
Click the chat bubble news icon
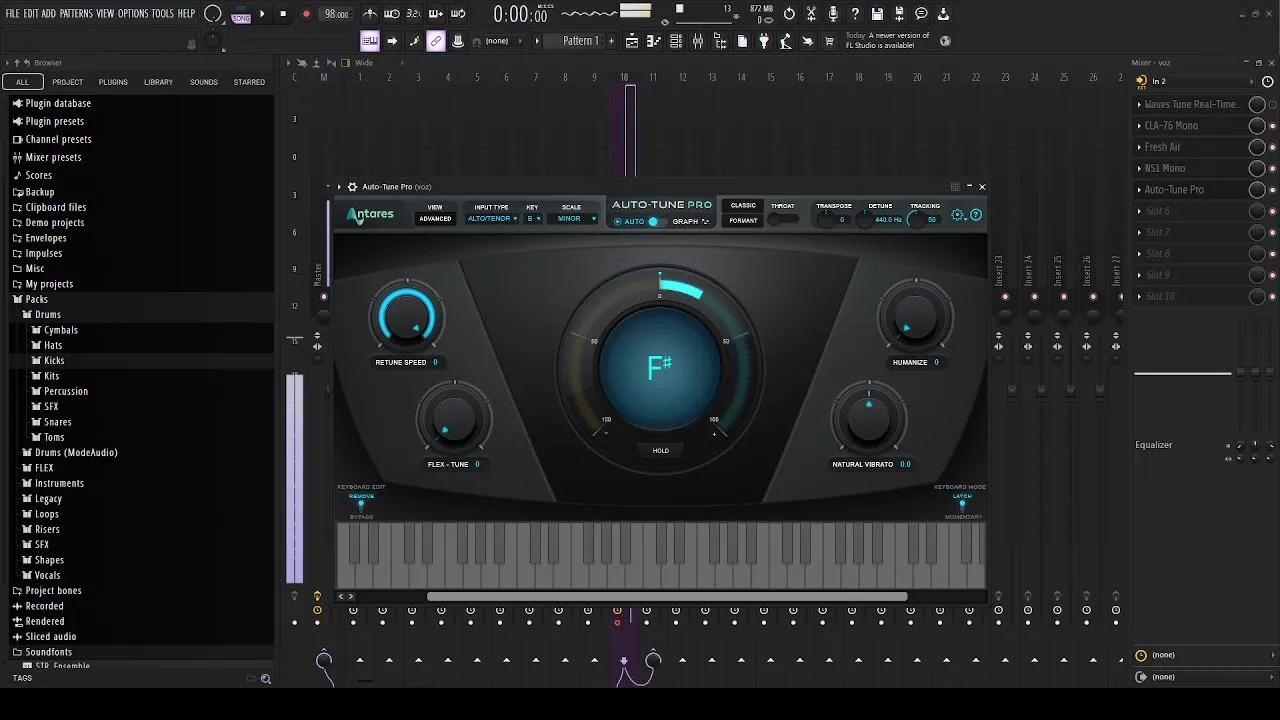point(921,14)
